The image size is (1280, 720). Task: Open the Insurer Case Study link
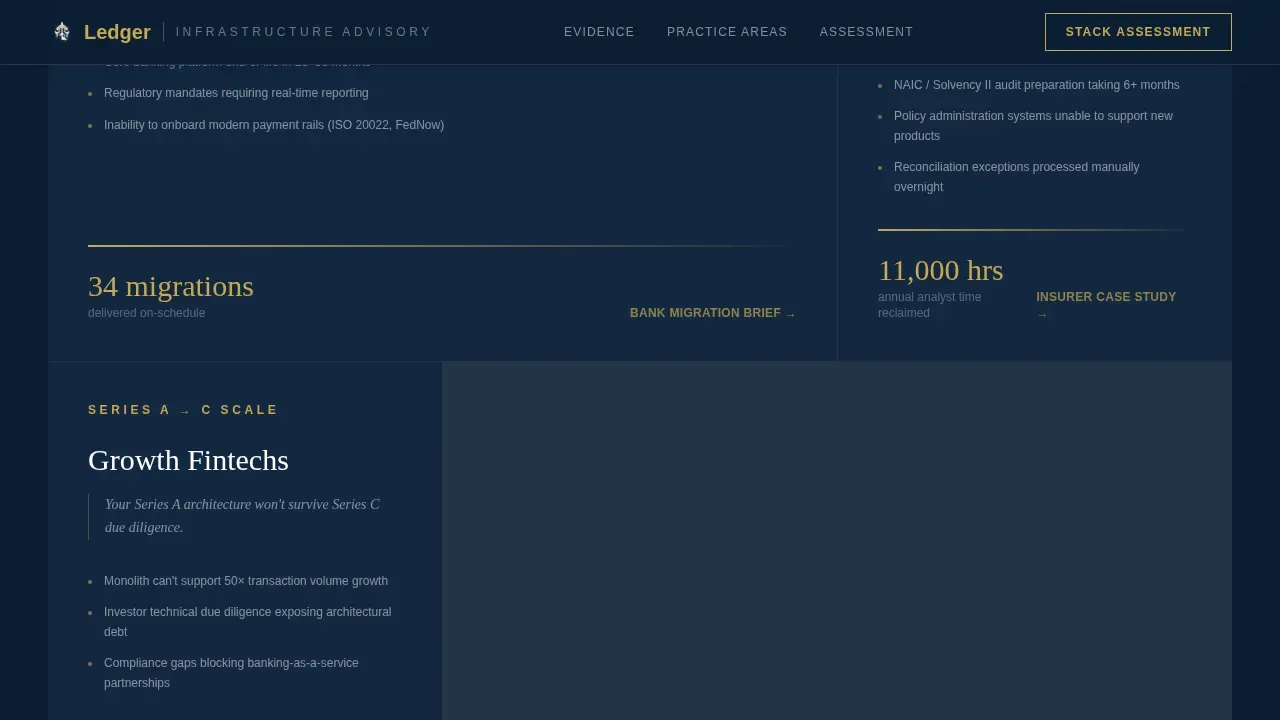click(1106, 305)
